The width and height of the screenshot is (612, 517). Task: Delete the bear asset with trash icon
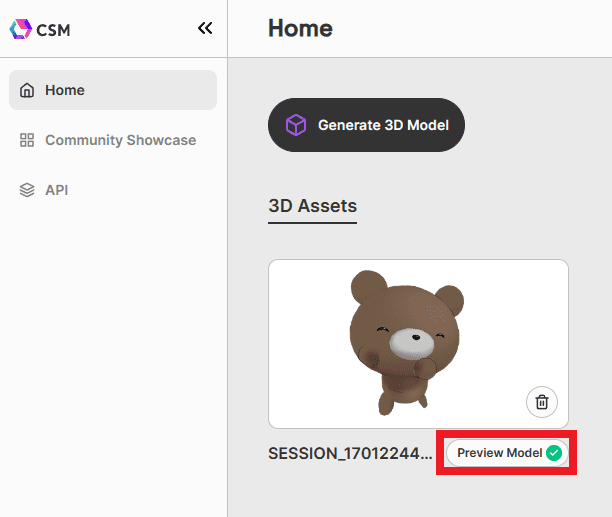(541, 402)
